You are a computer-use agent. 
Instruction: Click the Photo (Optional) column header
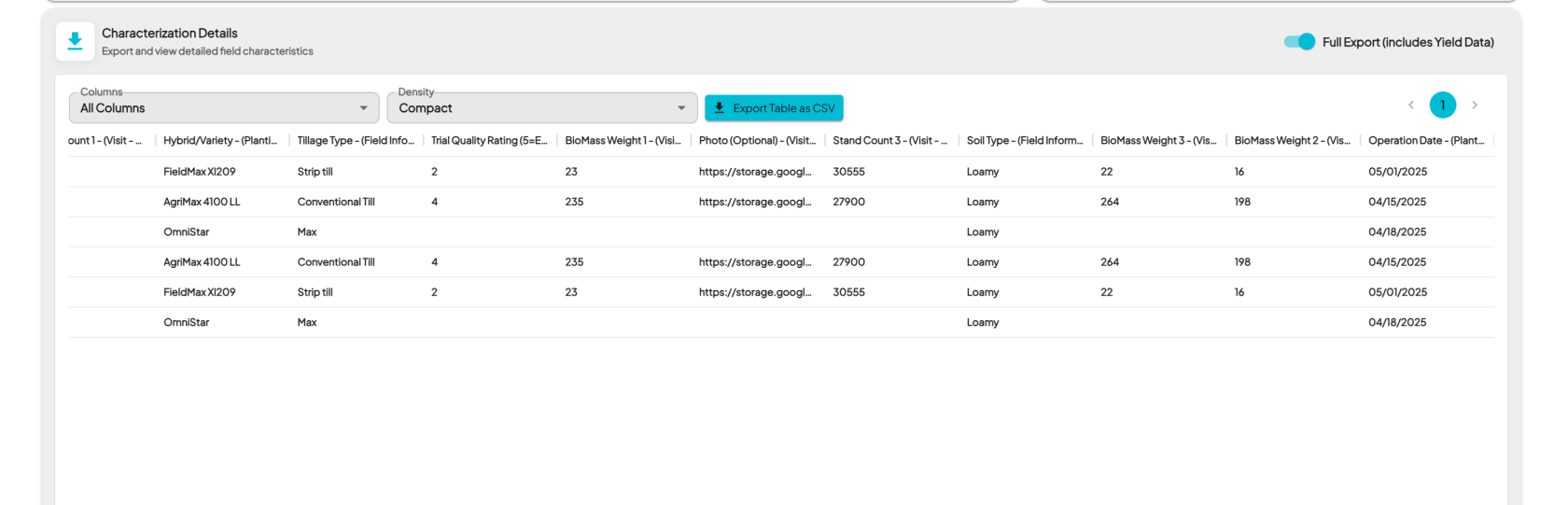[x=757, y=141]
